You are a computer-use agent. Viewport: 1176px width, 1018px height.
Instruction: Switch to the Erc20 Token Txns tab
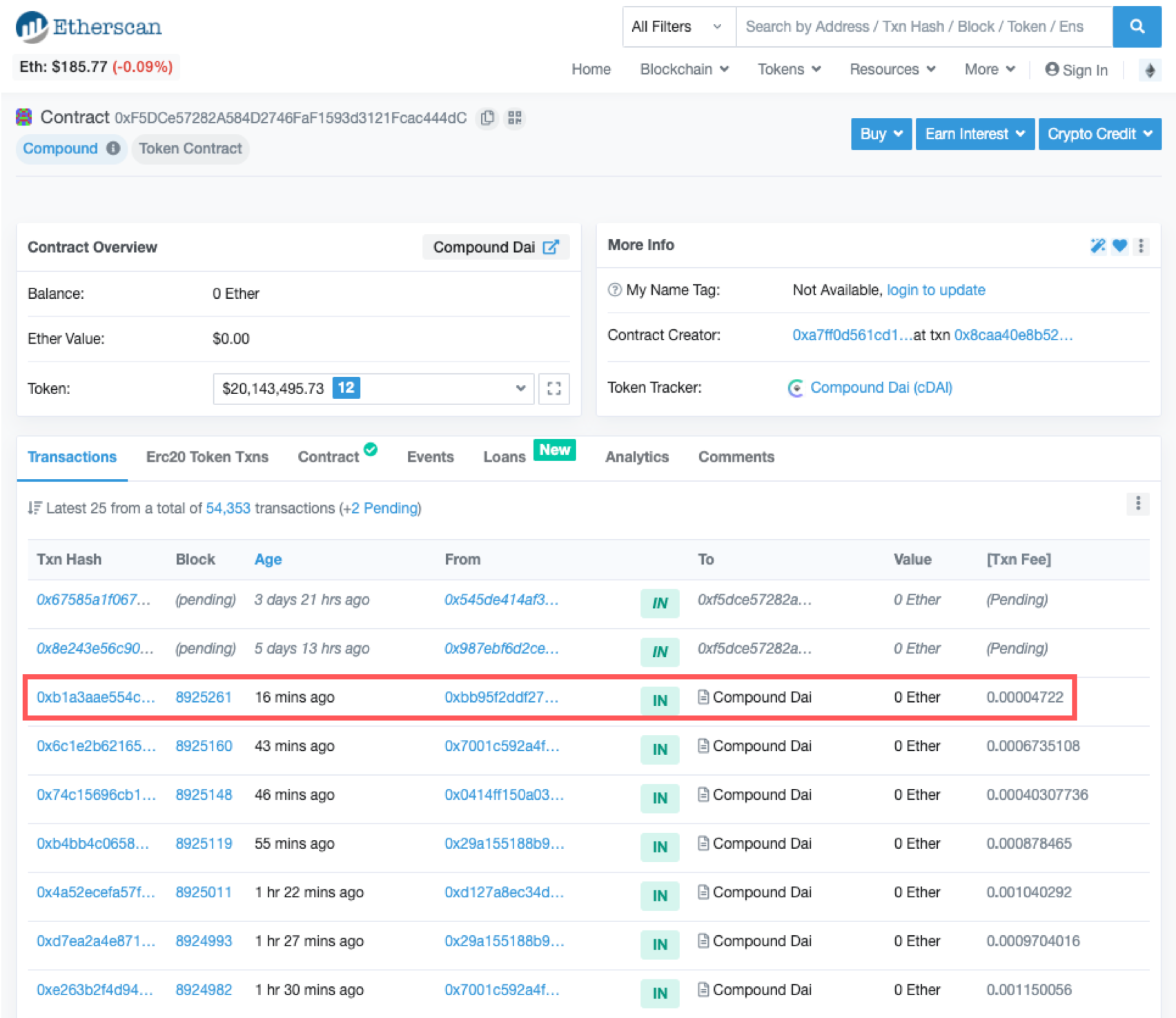coord(207,457)
